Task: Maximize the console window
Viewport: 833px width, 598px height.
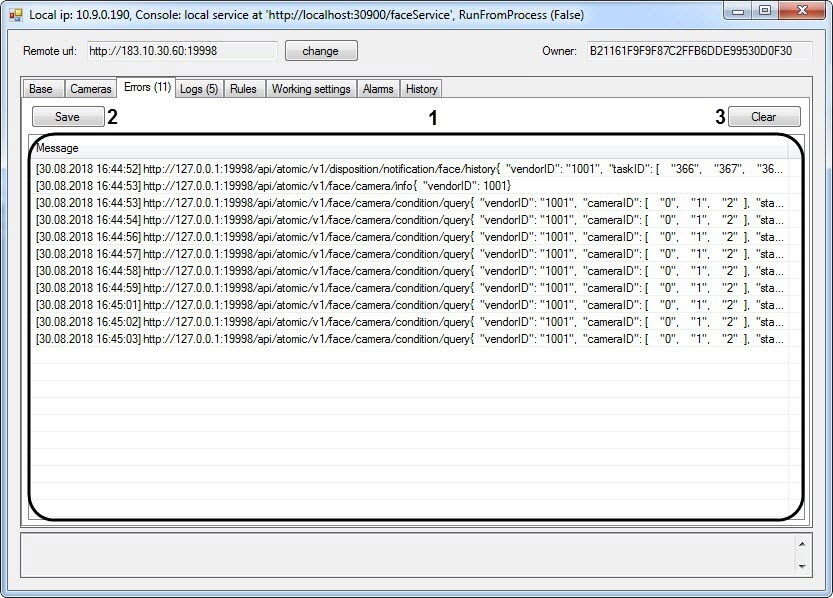Action: pyautogui.click(x=764, y=11)
